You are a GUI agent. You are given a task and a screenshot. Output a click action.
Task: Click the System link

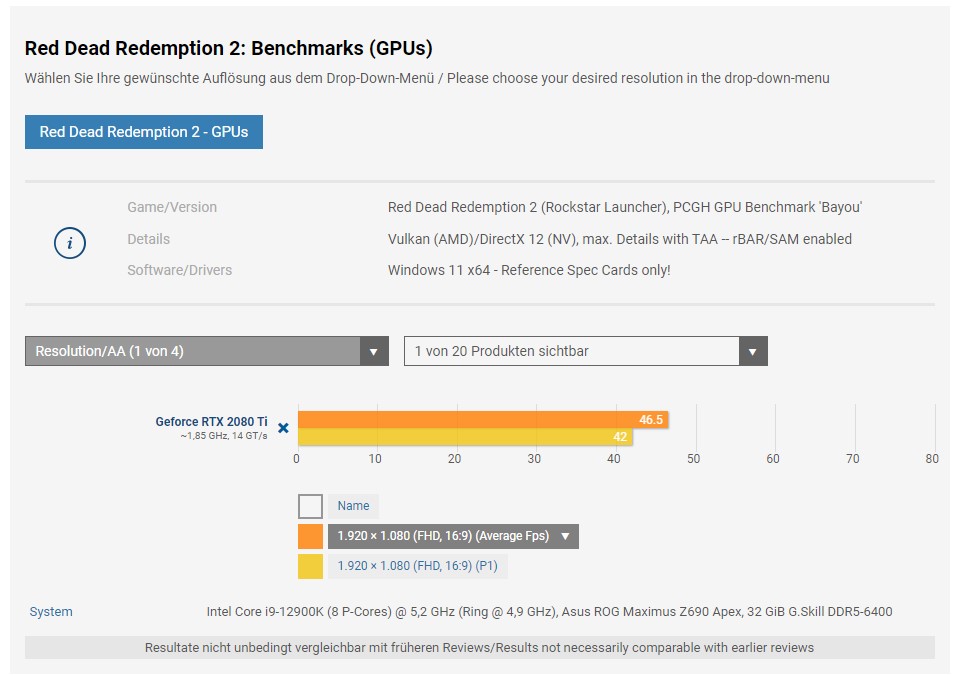click(x=51, y=612)
